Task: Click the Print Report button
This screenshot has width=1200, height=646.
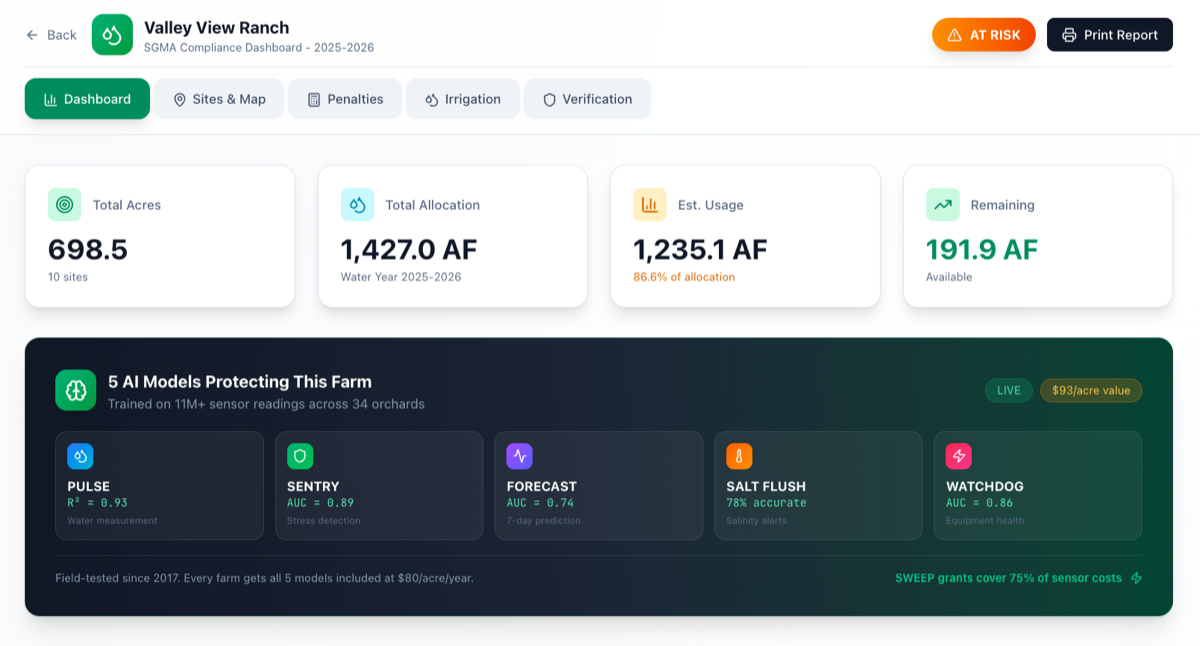Action: (x=1110, y=34)
